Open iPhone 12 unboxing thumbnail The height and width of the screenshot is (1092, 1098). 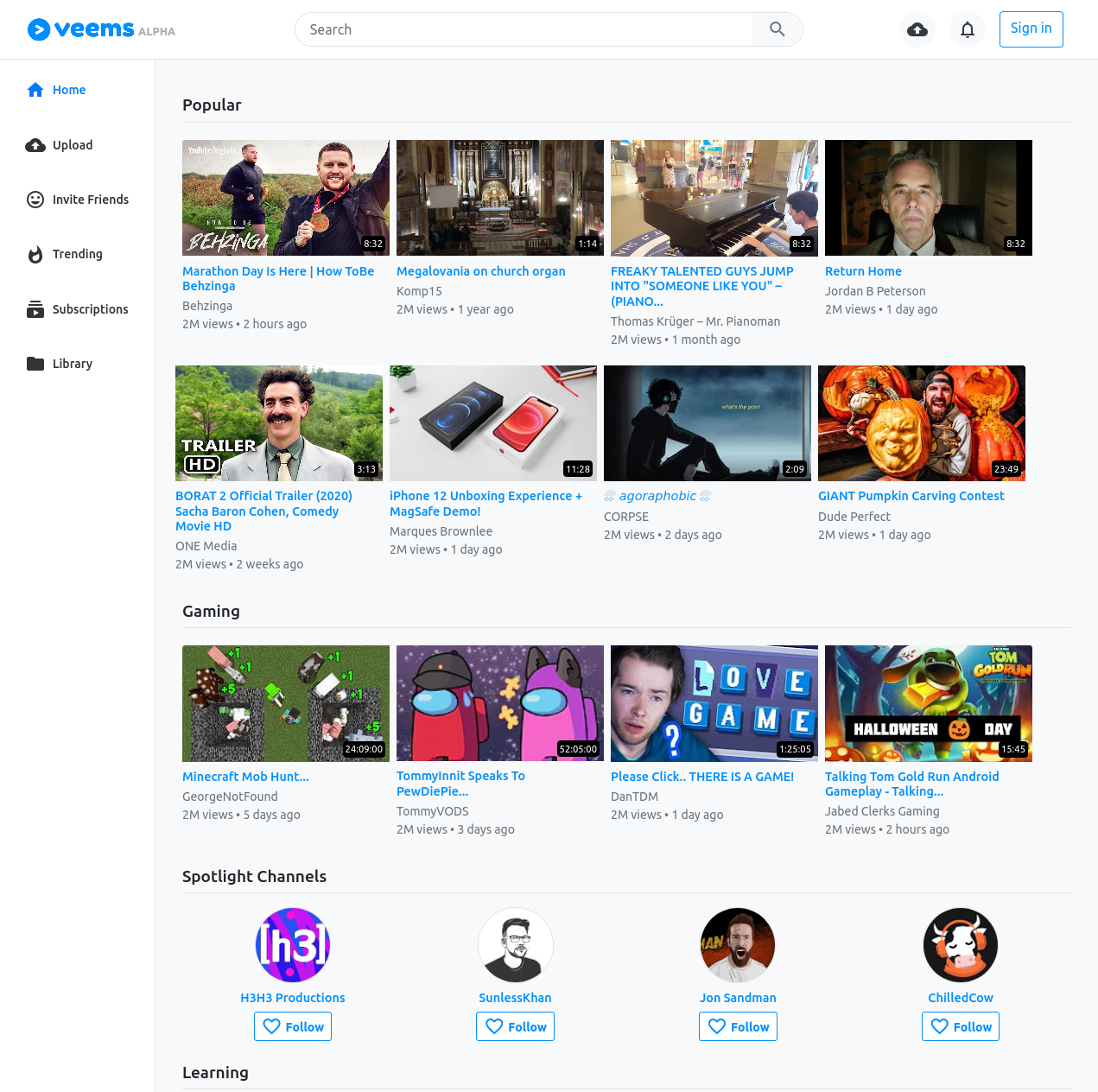click(x=493, y=423)
